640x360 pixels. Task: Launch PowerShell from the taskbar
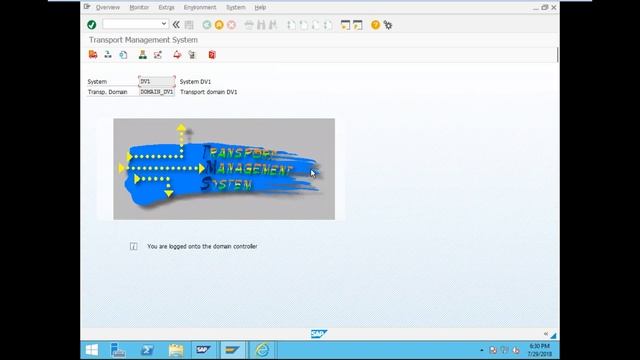[x=147, y=350]
